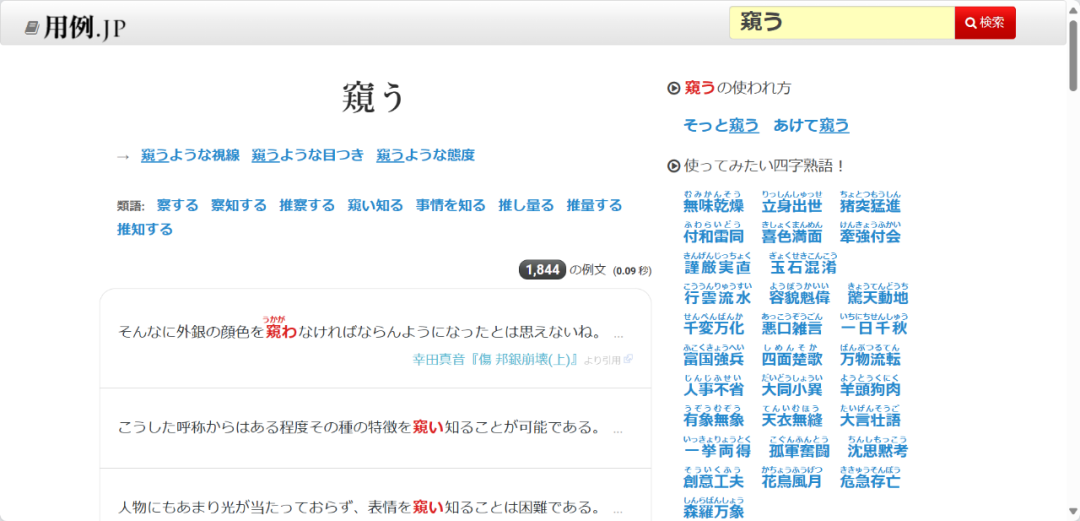The width and height of the screenshot is (1080, 521).
Task: Expand the ellipsis after 可能である。
Action: click(x=618, y=431)
